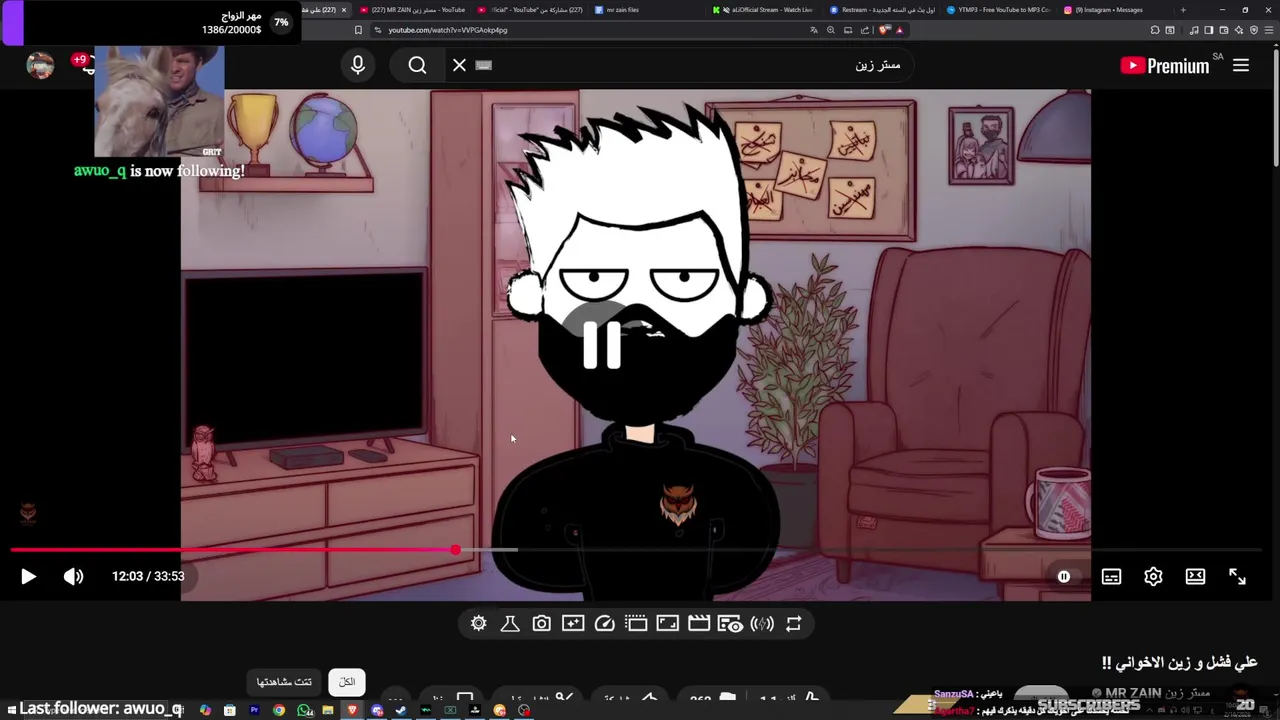Open Steam from the taskbar
The height and width of the screenshot is (720, 1280).
401,710
